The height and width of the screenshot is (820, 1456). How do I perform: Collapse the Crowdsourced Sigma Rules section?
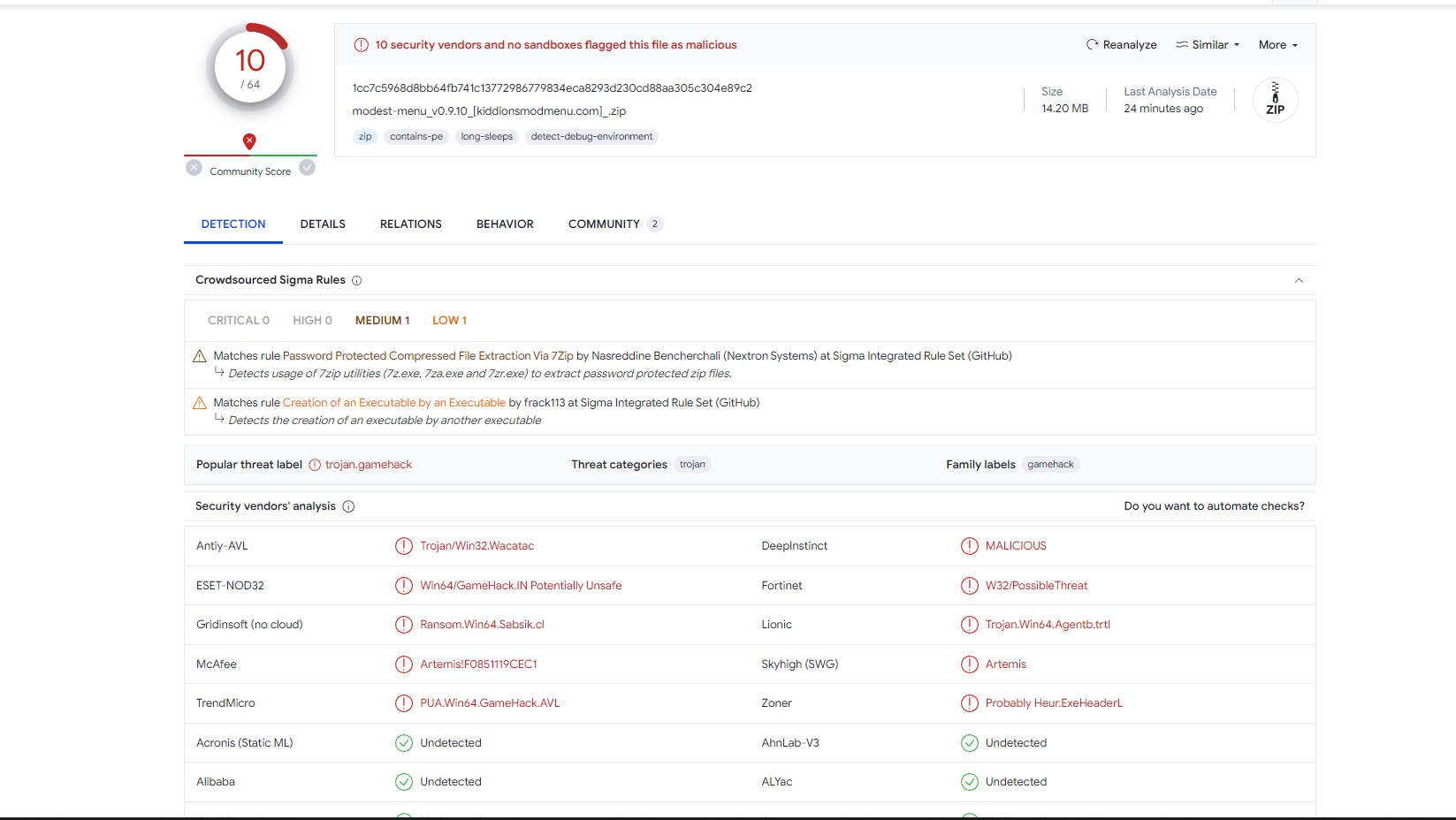coord(1299,281)
